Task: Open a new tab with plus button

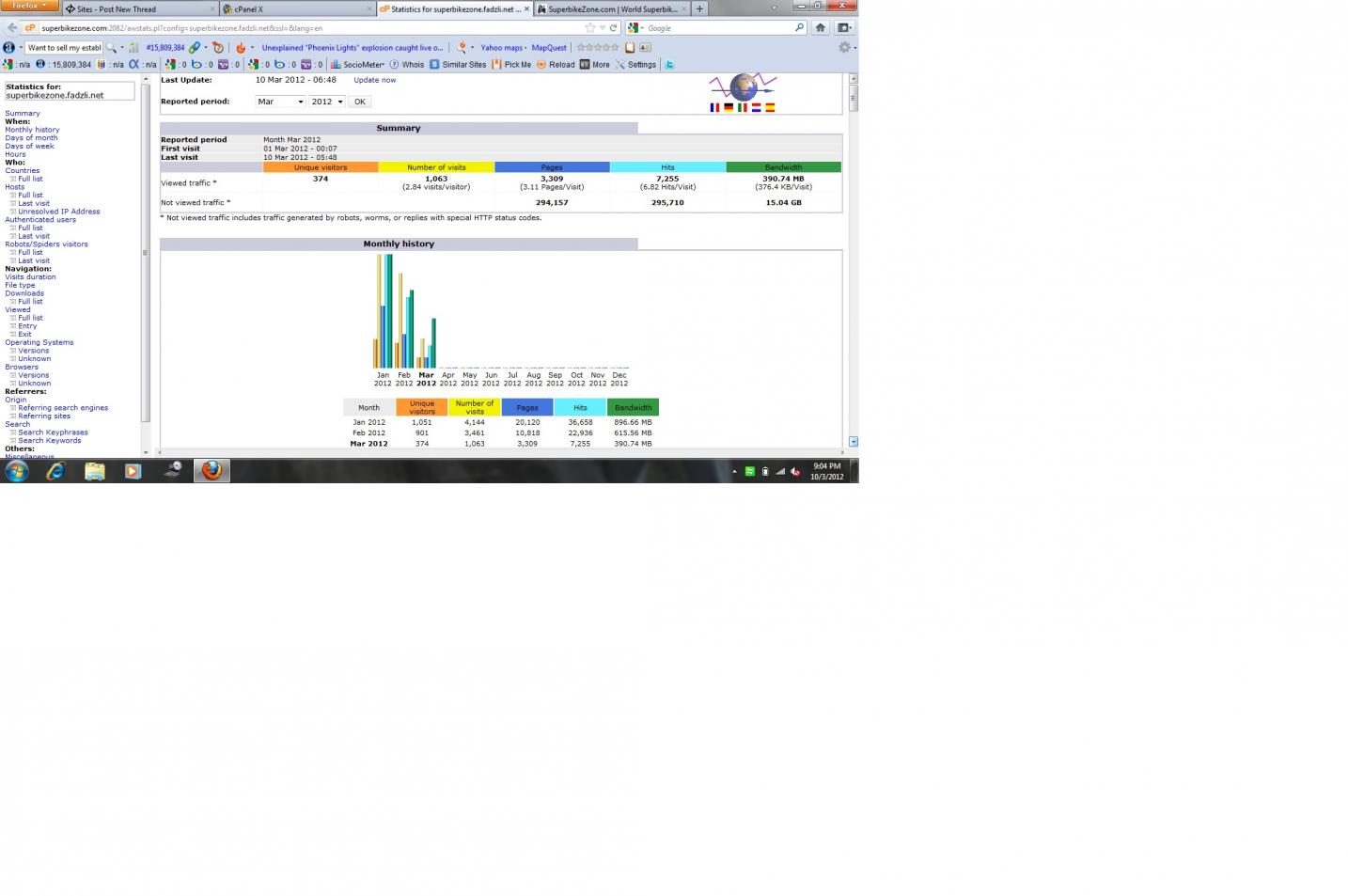Action: click(699, 8)
